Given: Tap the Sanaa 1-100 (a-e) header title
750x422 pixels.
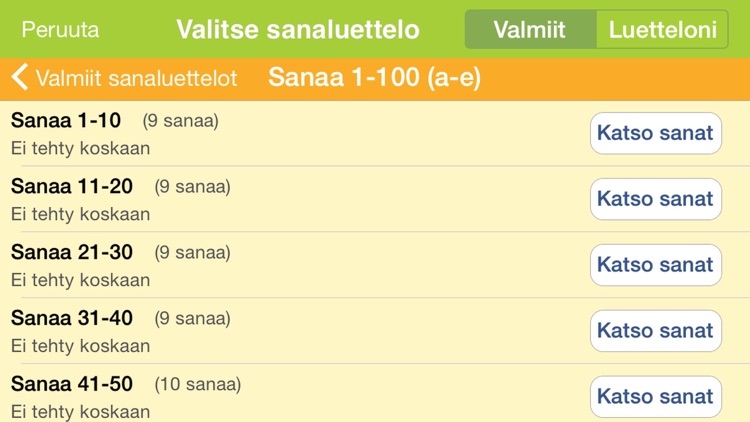Looking at the screenshot, I should tap(374, 78).
